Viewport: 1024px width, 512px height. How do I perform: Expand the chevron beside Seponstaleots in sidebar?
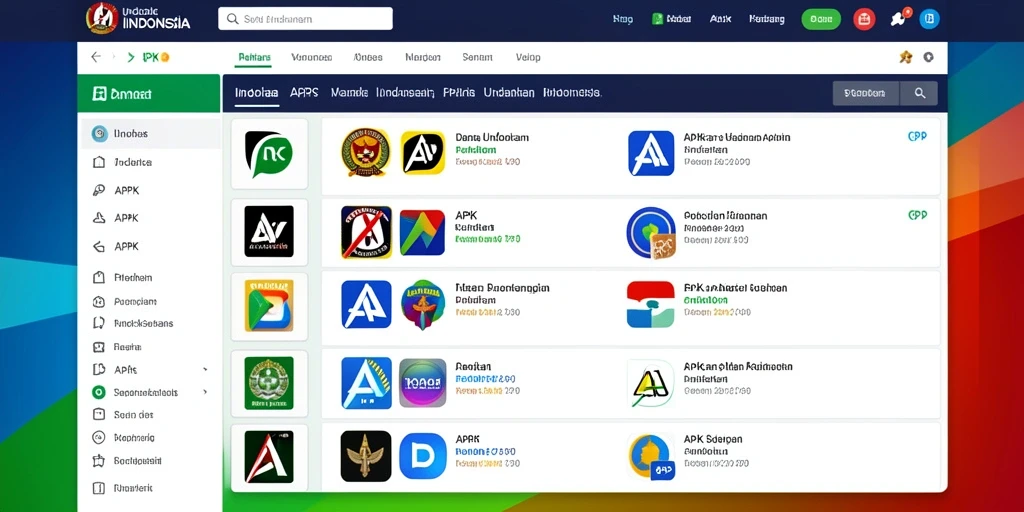pyautogui.click(x=205, y=392)
